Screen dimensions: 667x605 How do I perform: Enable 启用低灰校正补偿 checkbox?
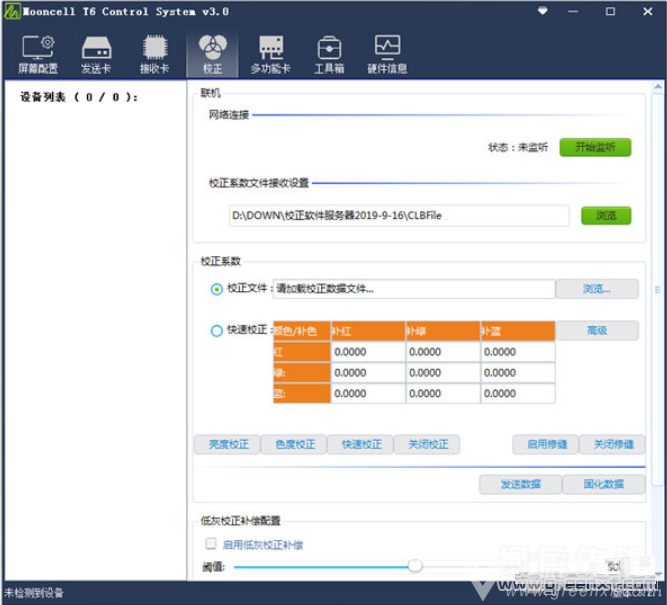point(211,543)
